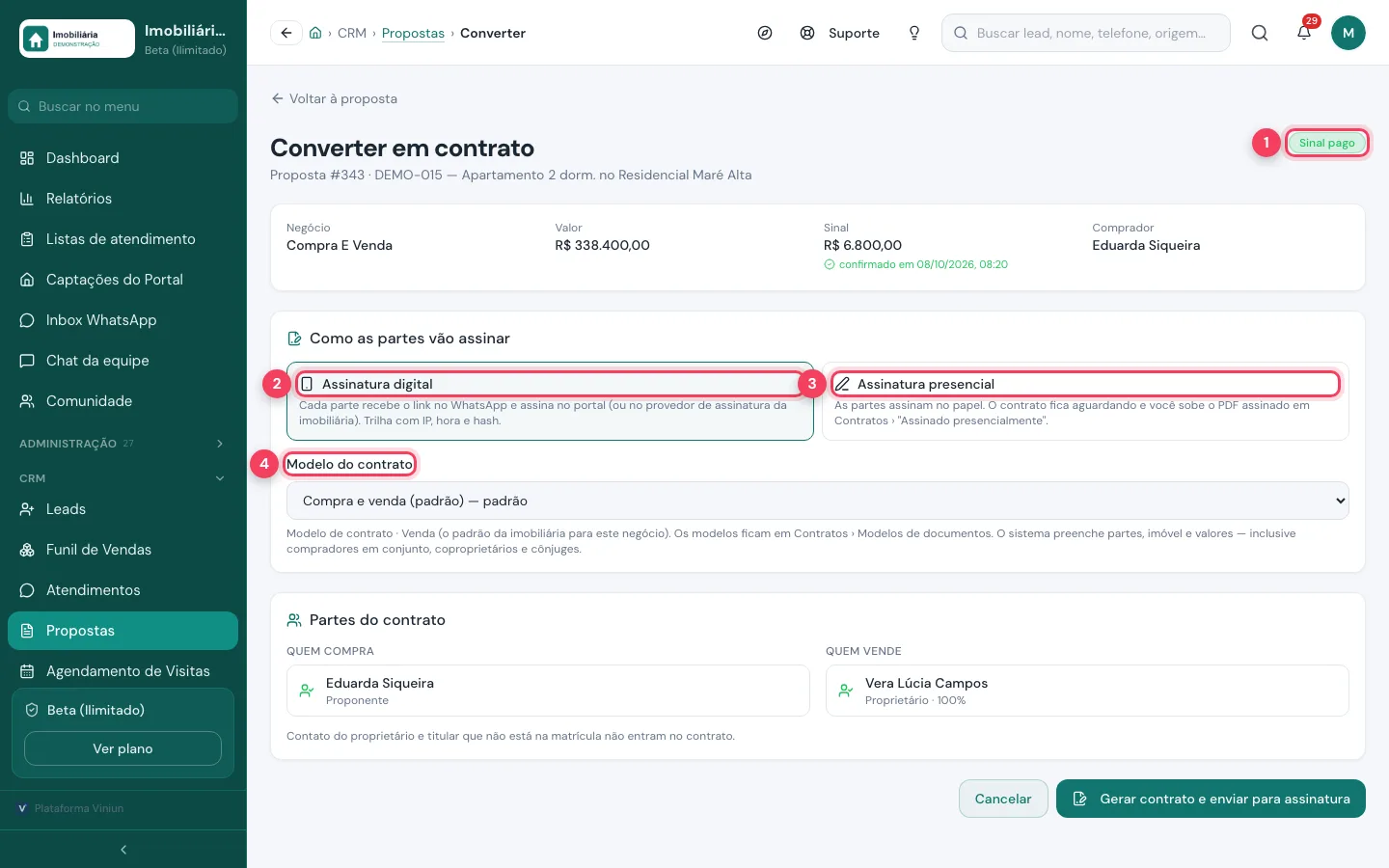Click the Eduarda Siqueira buyer card

(x=548, y=691)
